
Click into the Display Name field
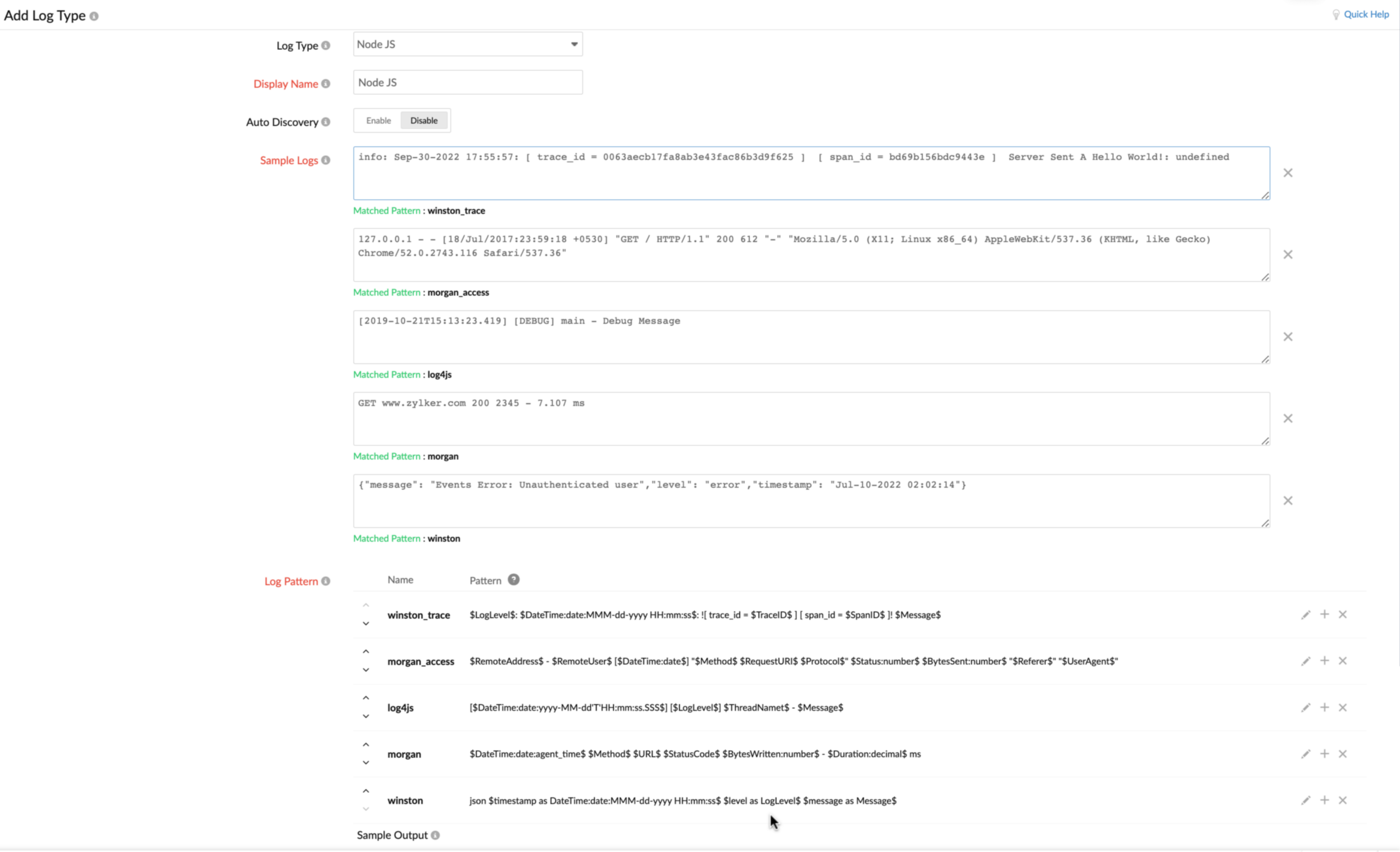point(467,82)
